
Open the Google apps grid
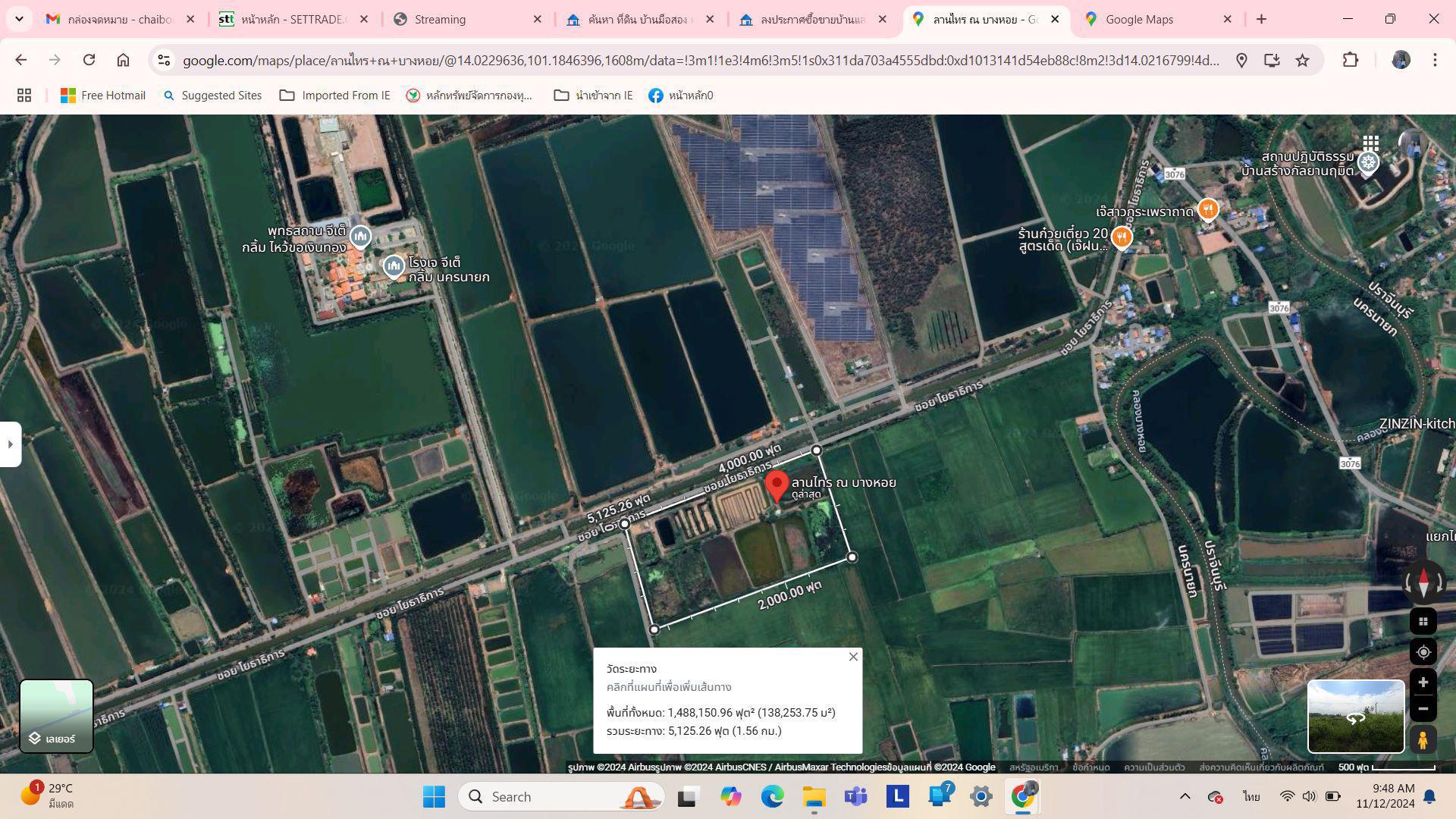[1370, 143]
